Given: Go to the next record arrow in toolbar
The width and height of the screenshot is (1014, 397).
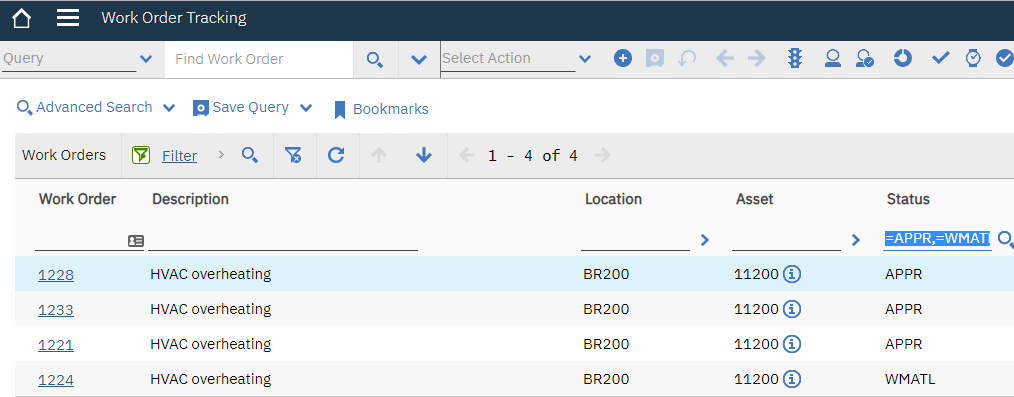Looking at the screenshot, I should pos(757,59).
